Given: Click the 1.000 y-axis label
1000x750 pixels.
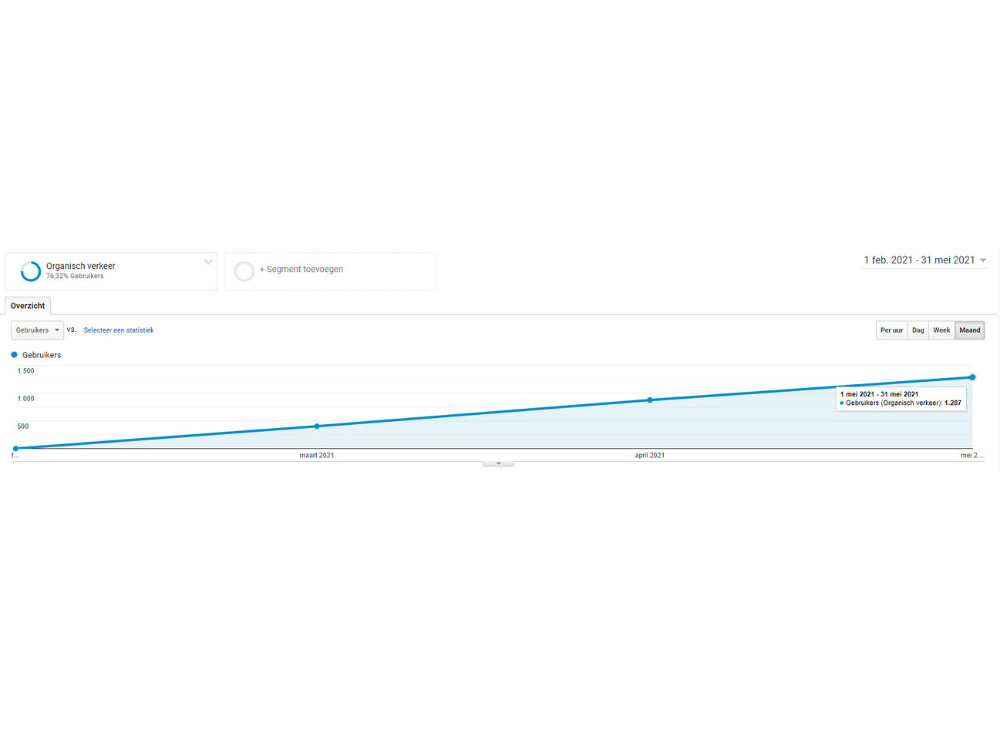Looking at the screenshot, I should (26, 399).
